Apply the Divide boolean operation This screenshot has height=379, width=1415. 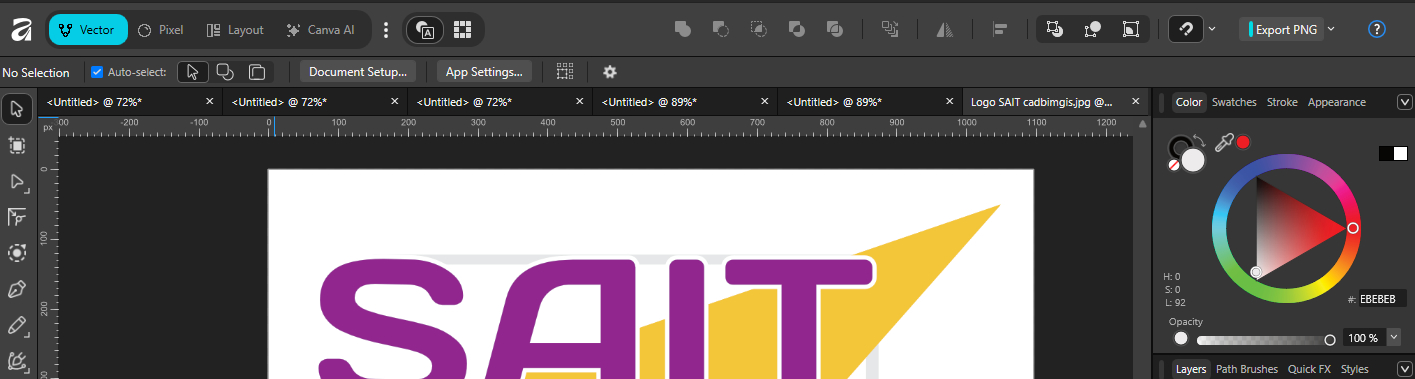[x=835, y=30]
